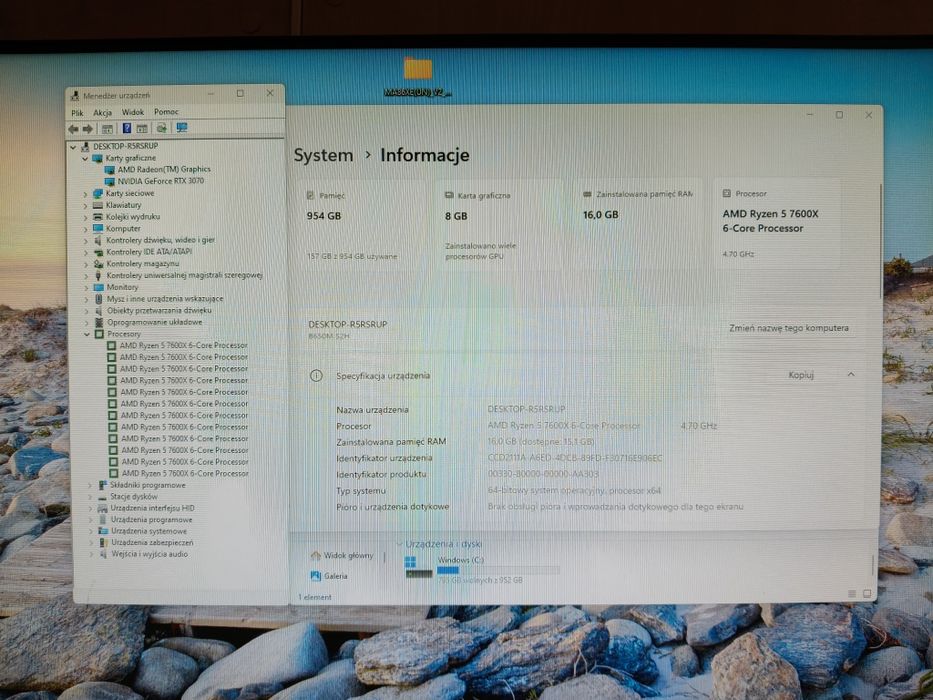The width and height of the screenshot is (933, 700).
Task: Click the Forward arrow in Device Manager toolbar
Action: [87, 129]
